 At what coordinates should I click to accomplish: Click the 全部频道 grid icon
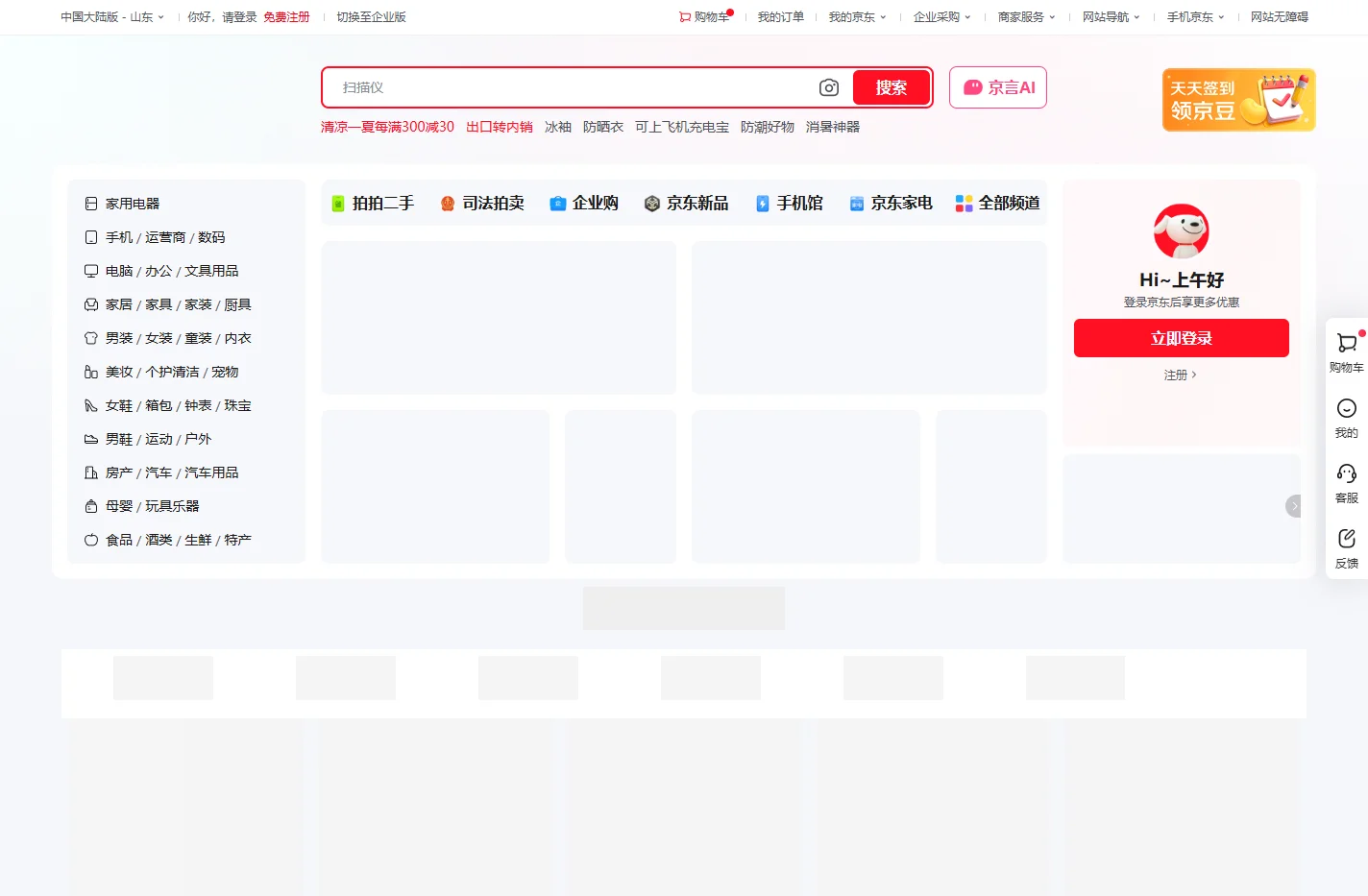(x=965, y=204)
